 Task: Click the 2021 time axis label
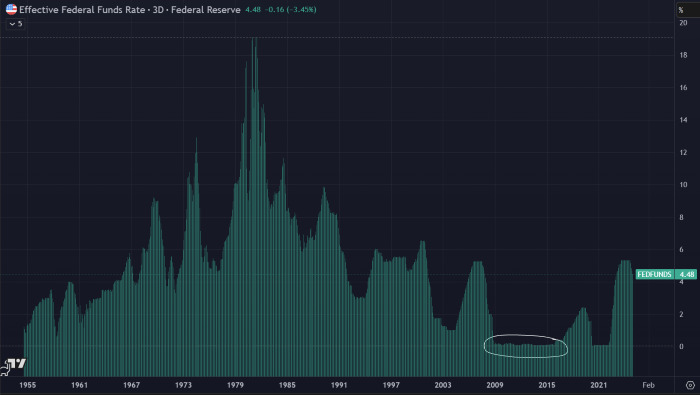[x=599, y=385]
